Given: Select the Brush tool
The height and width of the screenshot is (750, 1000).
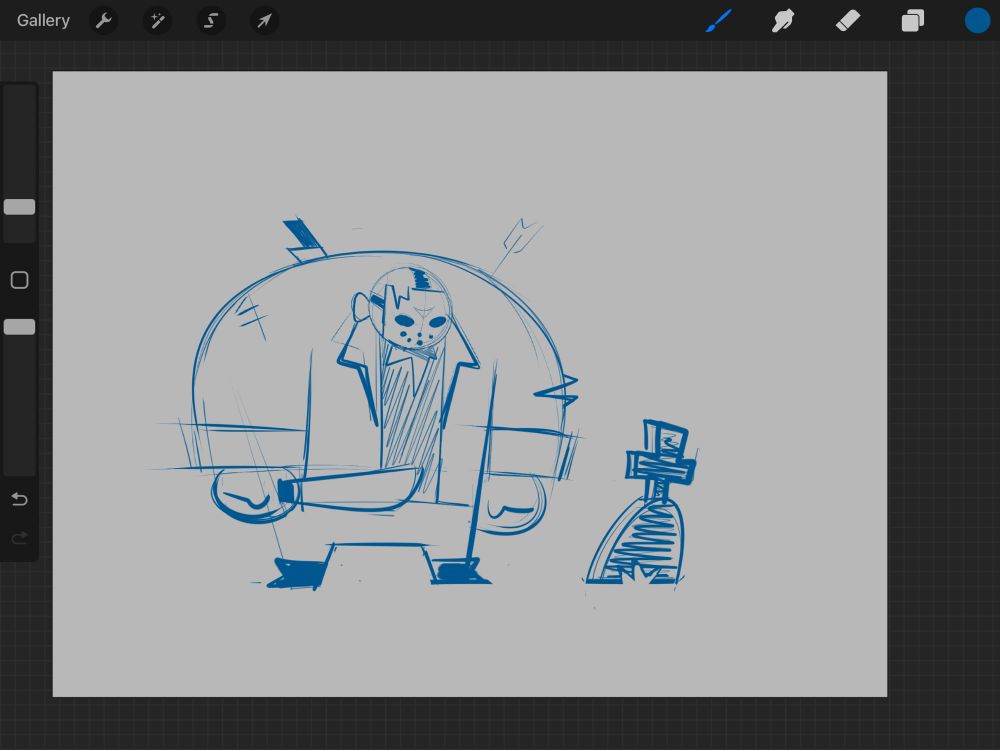Looking at the screenshot, I should click(719, 20).
